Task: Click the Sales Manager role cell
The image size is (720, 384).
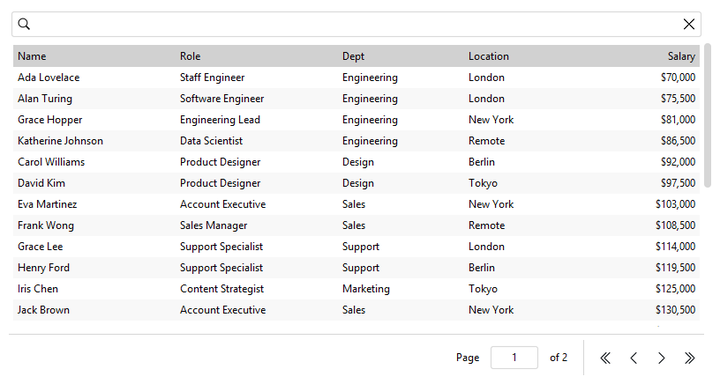Action: click(x=256, y=225)
